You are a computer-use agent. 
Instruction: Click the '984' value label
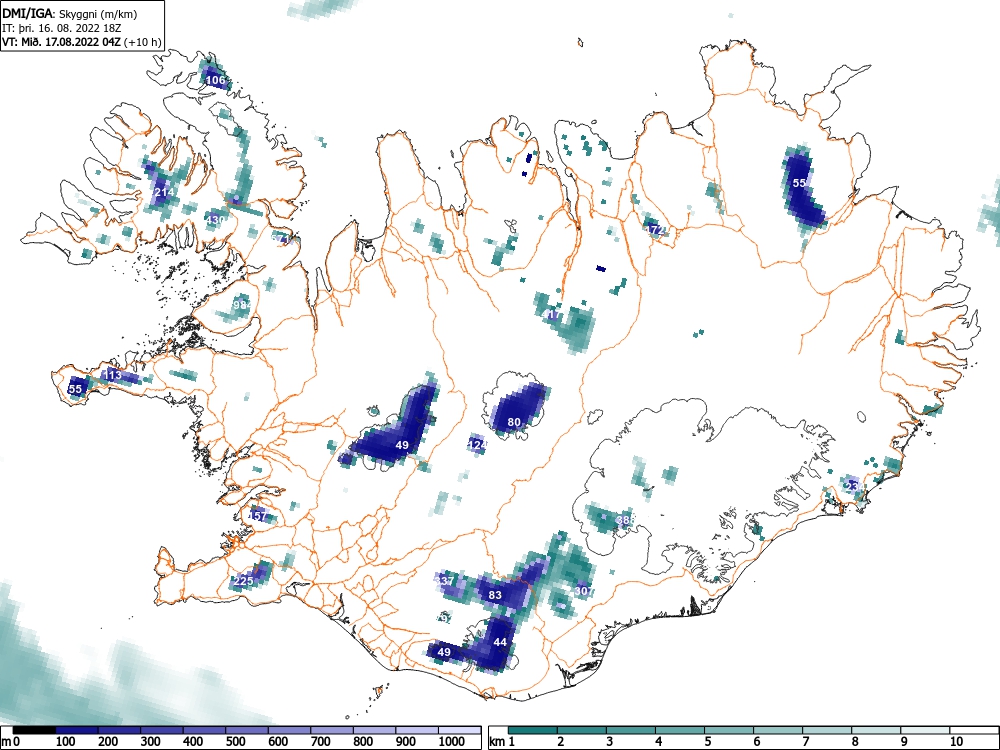[242, 305]
